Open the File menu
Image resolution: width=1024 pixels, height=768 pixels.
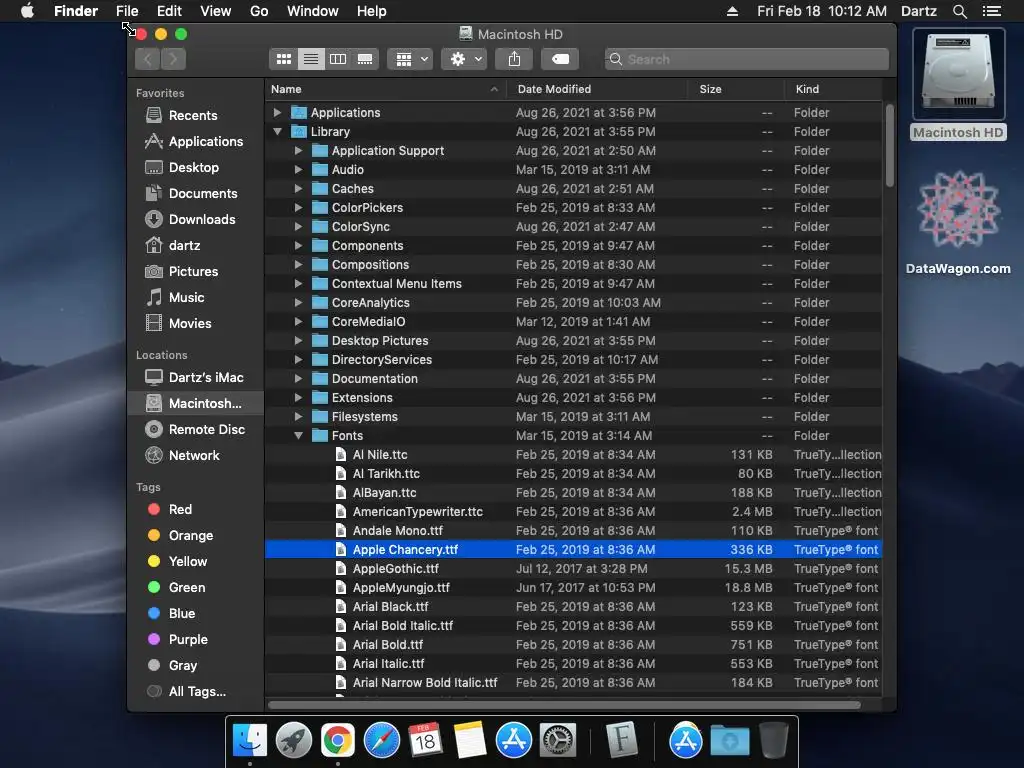tap(127, 11)
